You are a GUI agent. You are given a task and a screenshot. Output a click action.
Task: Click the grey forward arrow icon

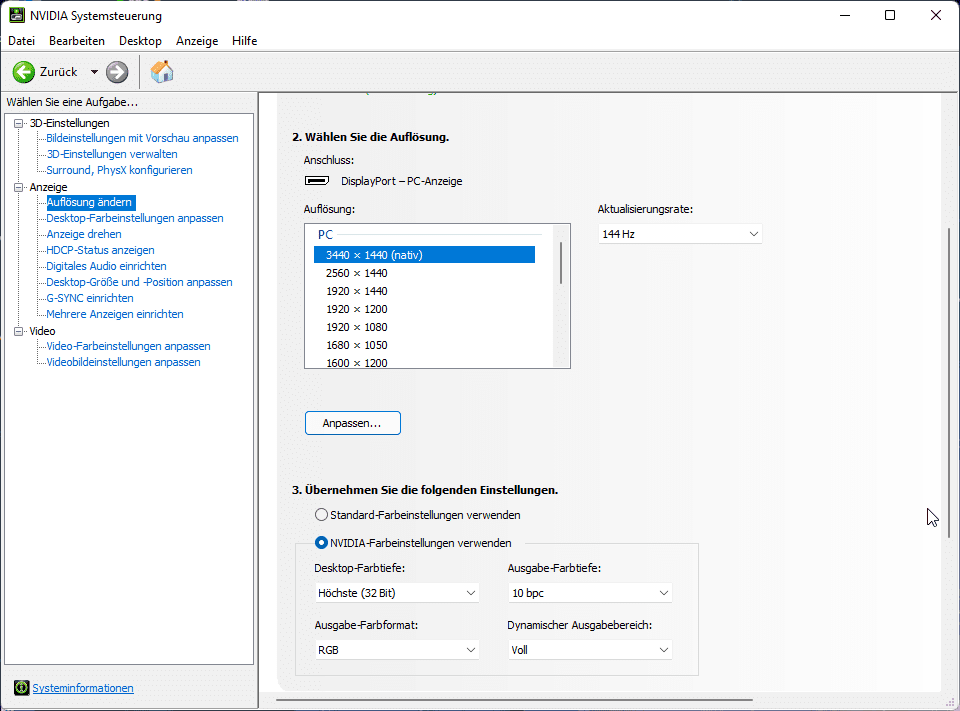tap(117, 72)
